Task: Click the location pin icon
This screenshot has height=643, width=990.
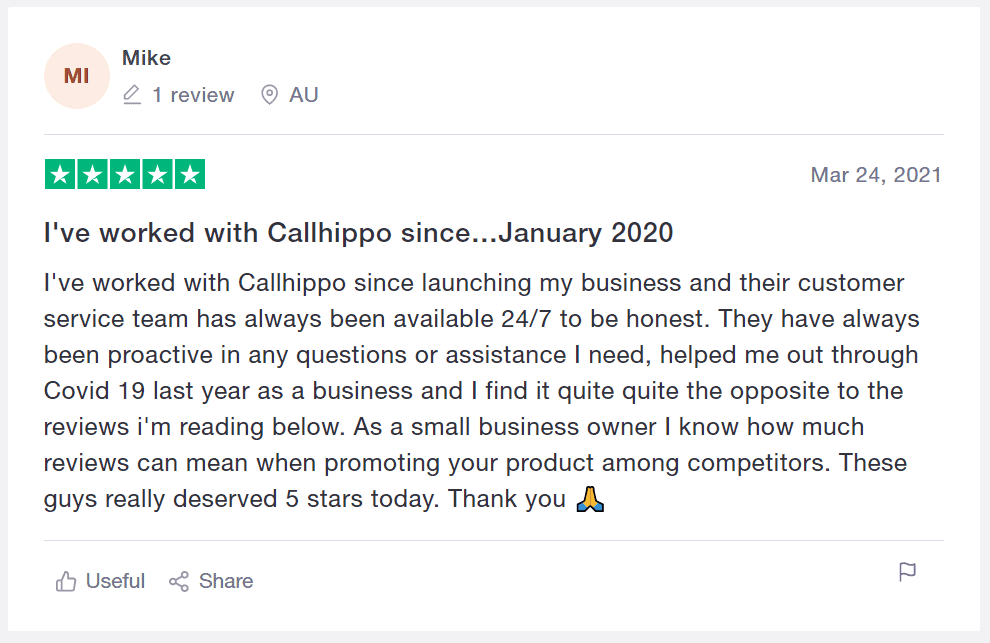Action: point(270,95)
